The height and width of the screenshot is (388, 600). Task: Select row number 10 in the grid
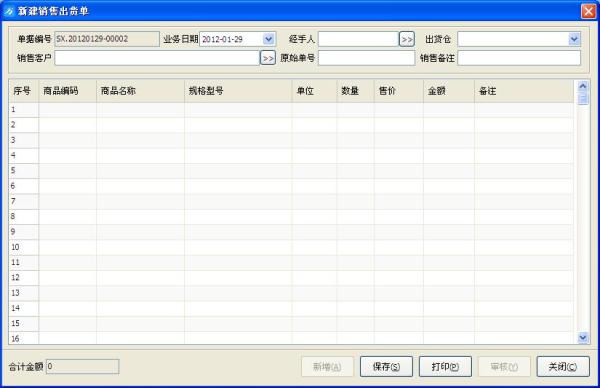click(x=24, y=248)
